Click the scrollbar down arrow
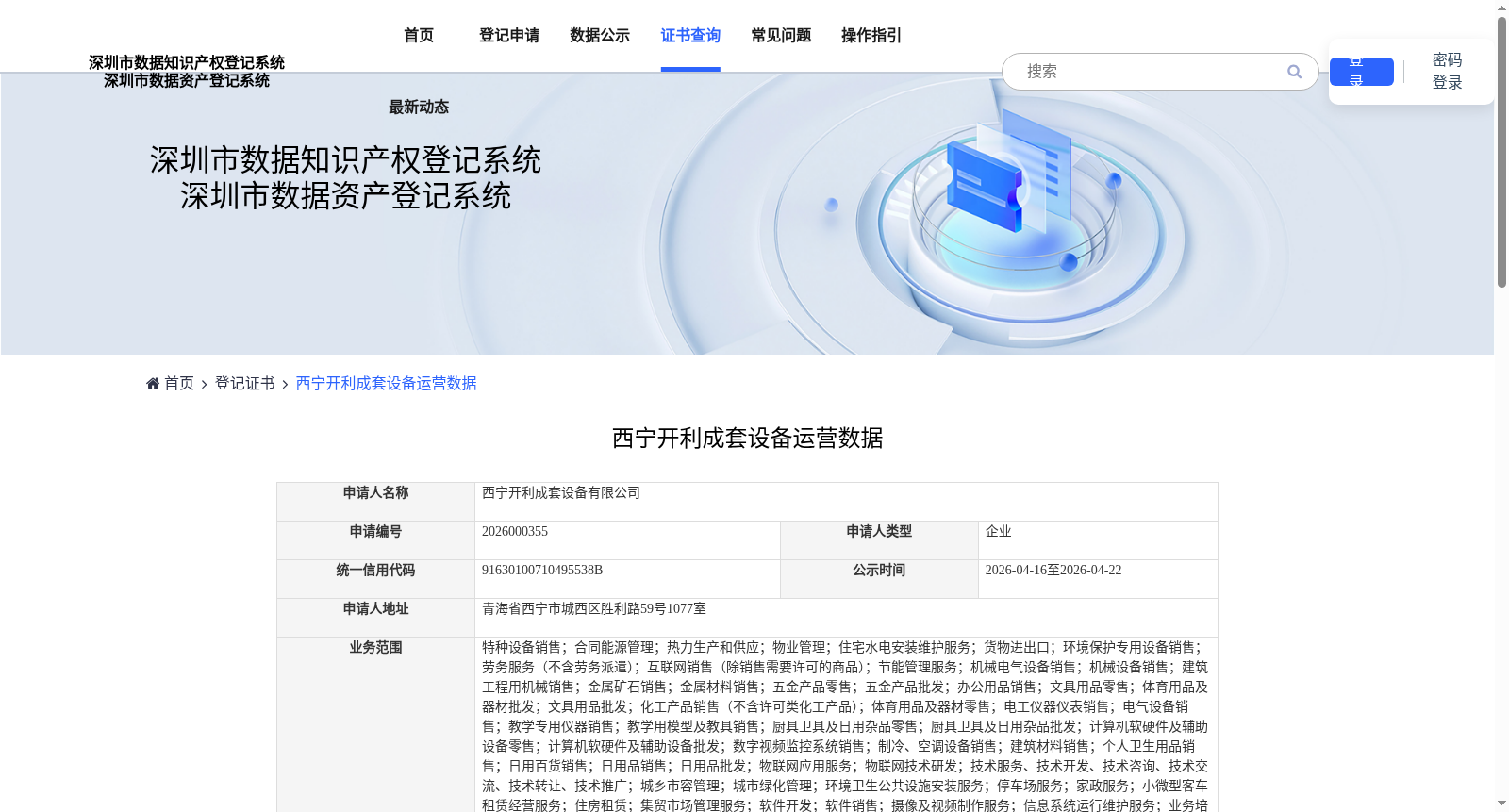Image resolution: width=1509 pixels, height=812 pixels. (x=1501, y=804)
